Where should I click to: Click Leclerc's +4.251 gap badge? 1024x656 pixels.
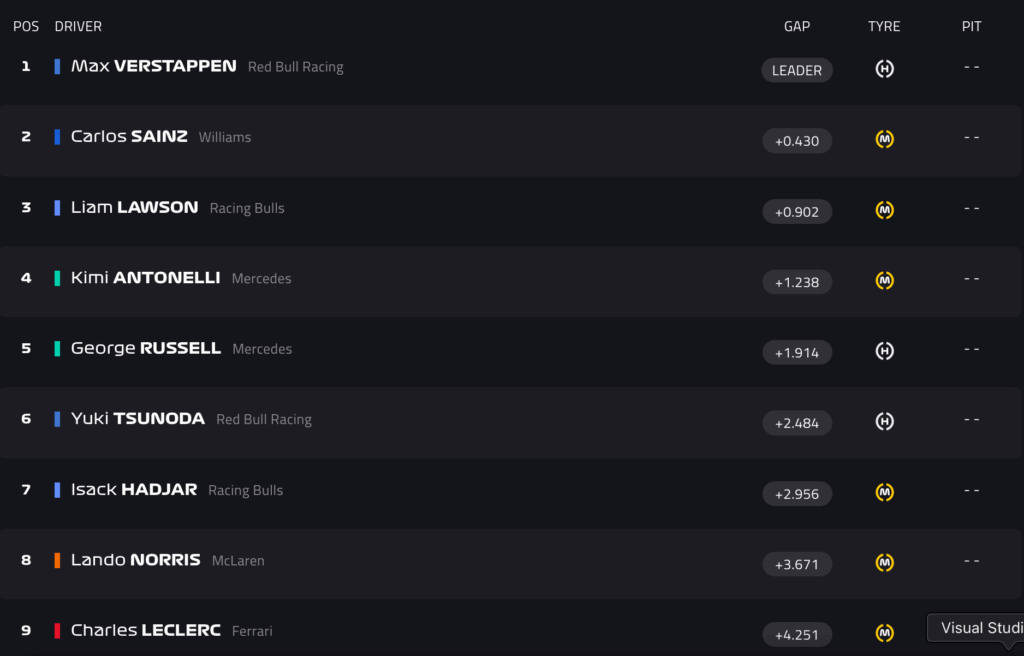click(x=797, y=634)
